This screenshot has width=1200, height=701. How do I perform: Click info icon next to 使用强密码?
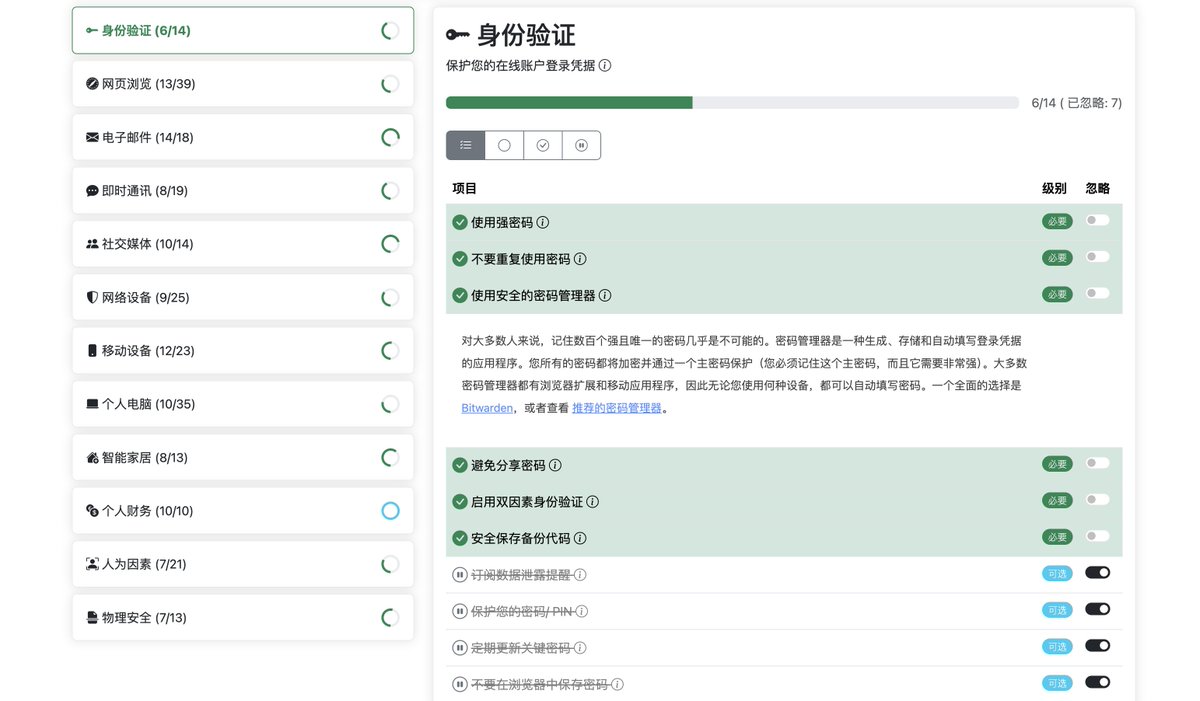click(x=543, y=223)
